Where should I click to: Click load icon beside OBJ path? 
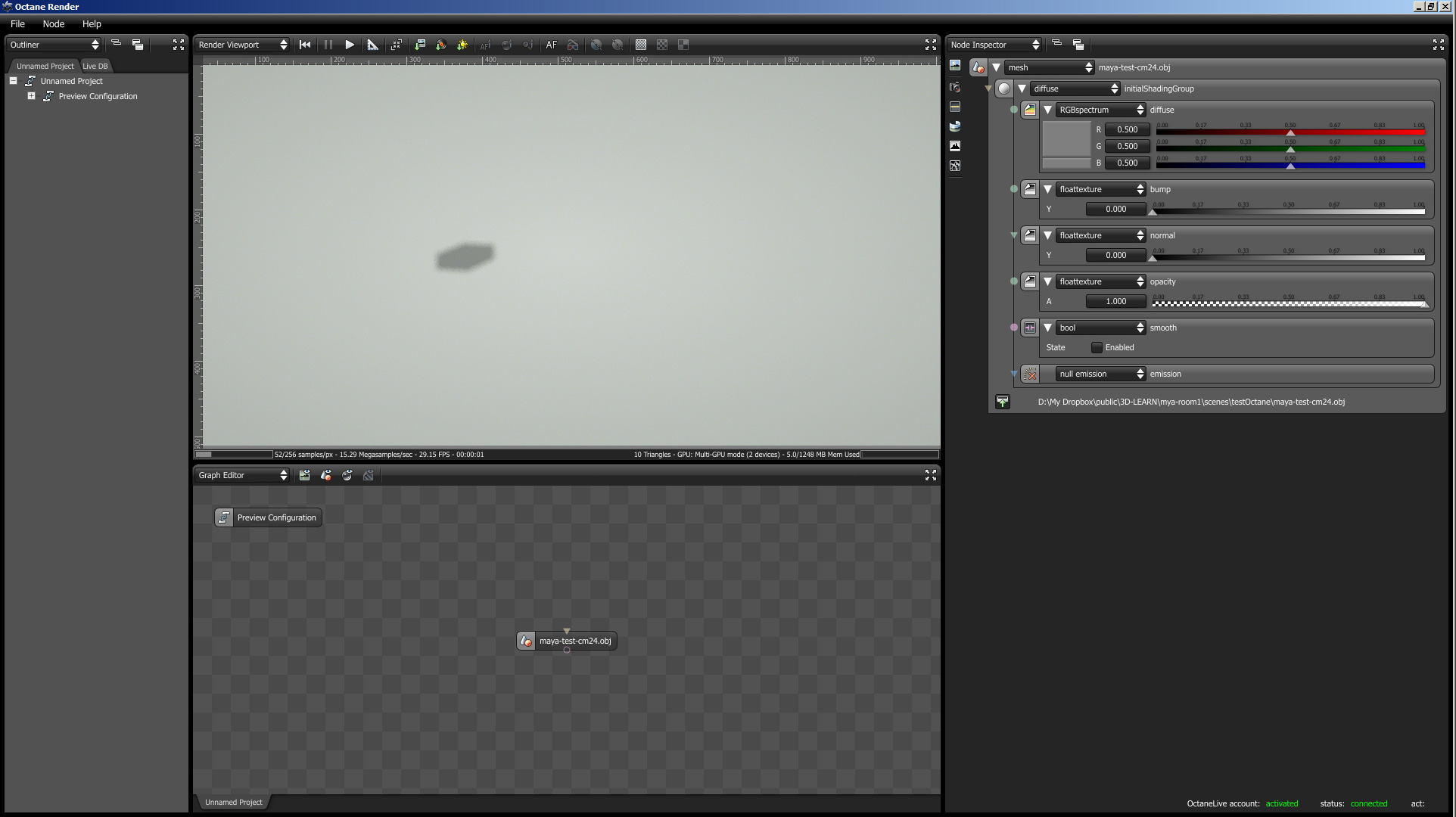click(1002, 402)
